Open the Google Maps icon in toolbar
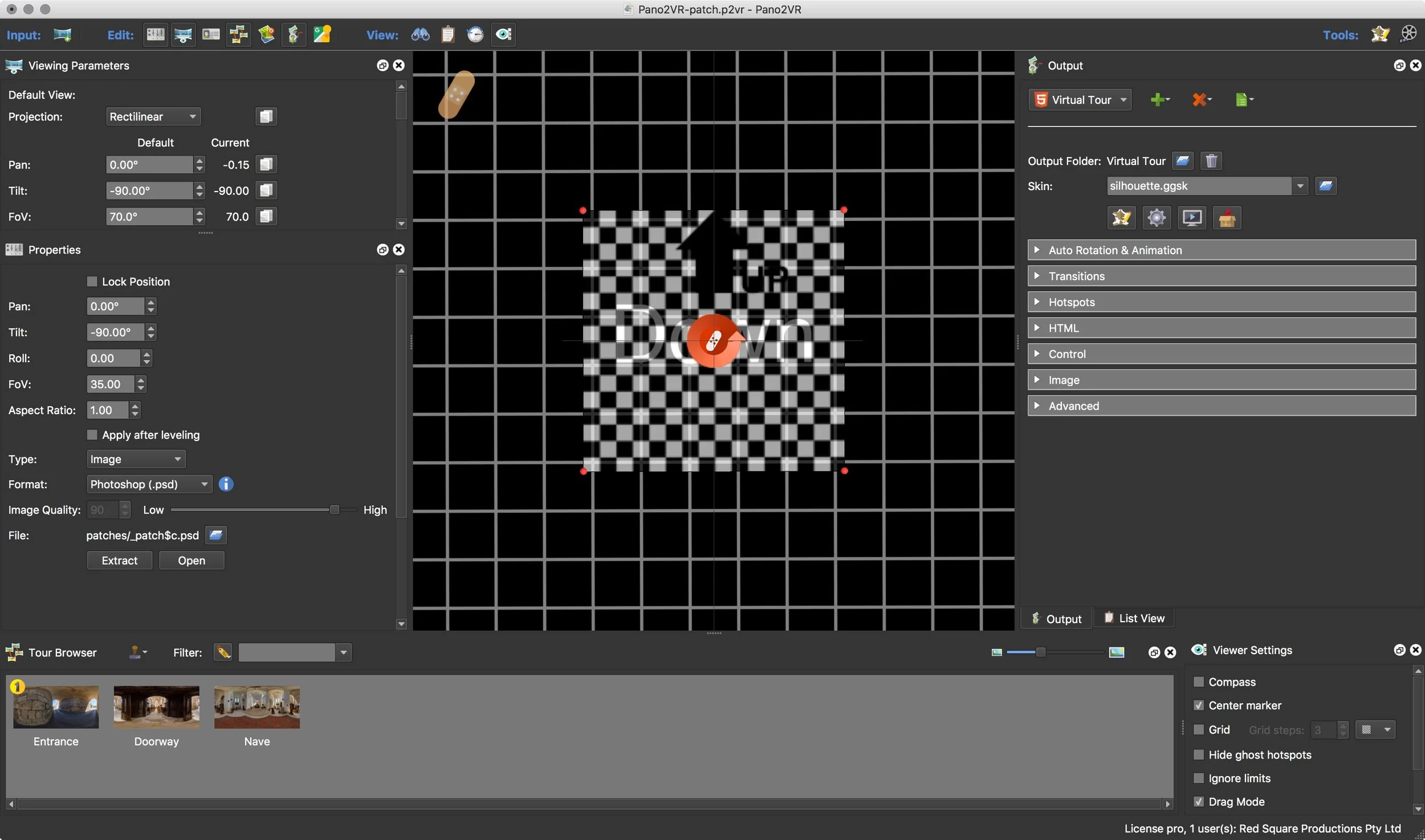Image resolution: width=1425 pixels, height=840 pixels. click(x=322, y=35)
